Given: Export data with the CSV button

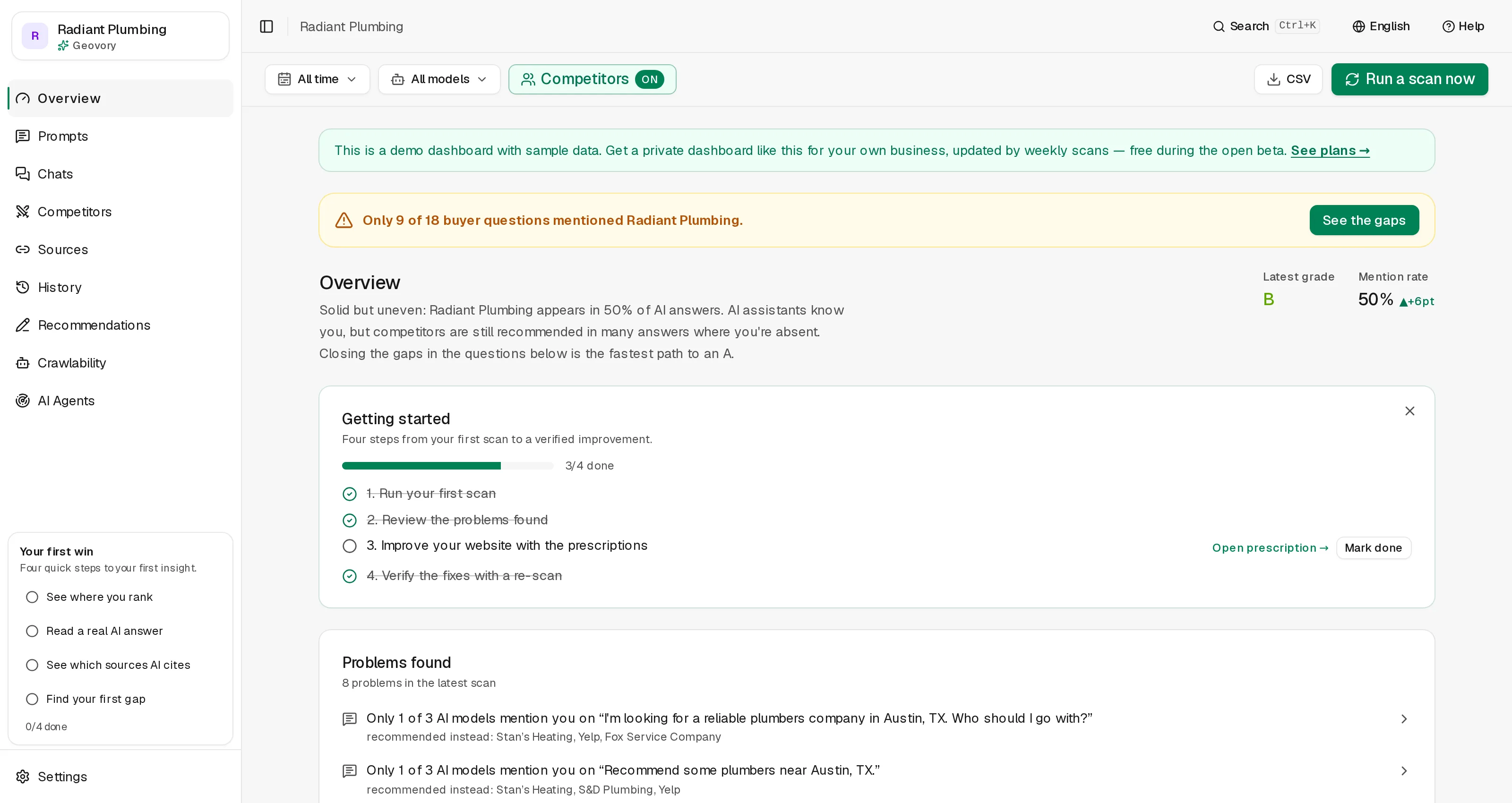Looking at the screenshot, I should pos(1289,79).
